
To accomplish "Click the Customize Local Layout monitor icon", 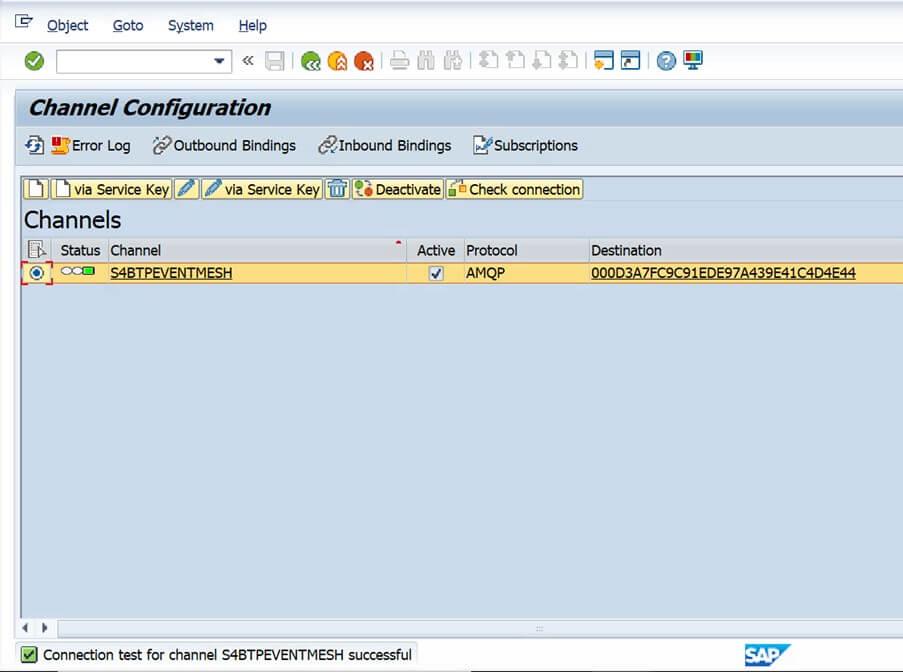I will 693,60.
